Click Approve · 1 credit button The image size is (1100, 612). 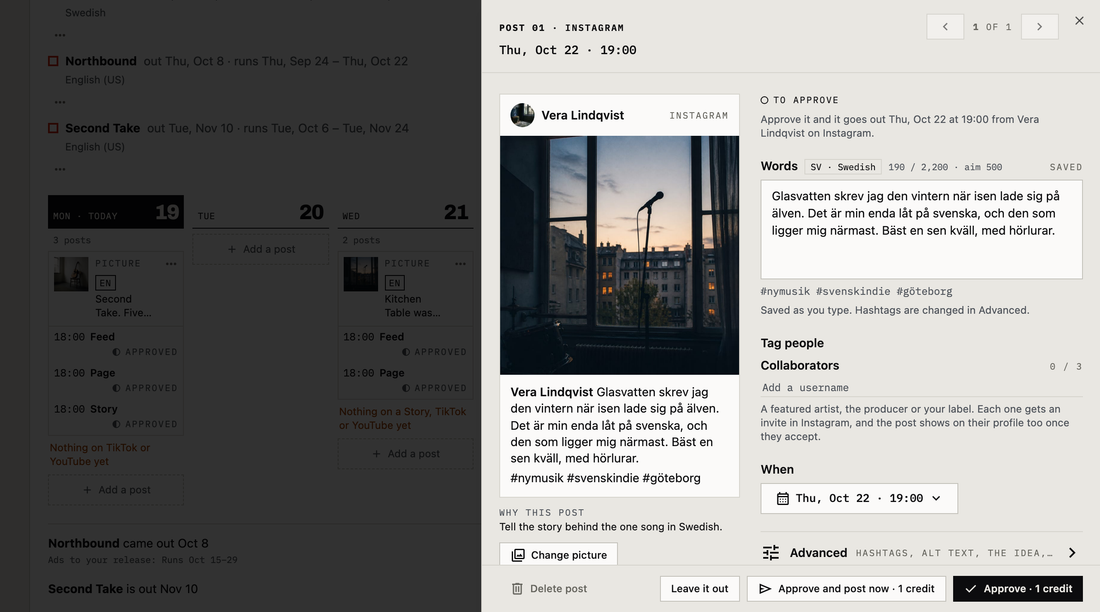click(x=1018, y=589)
